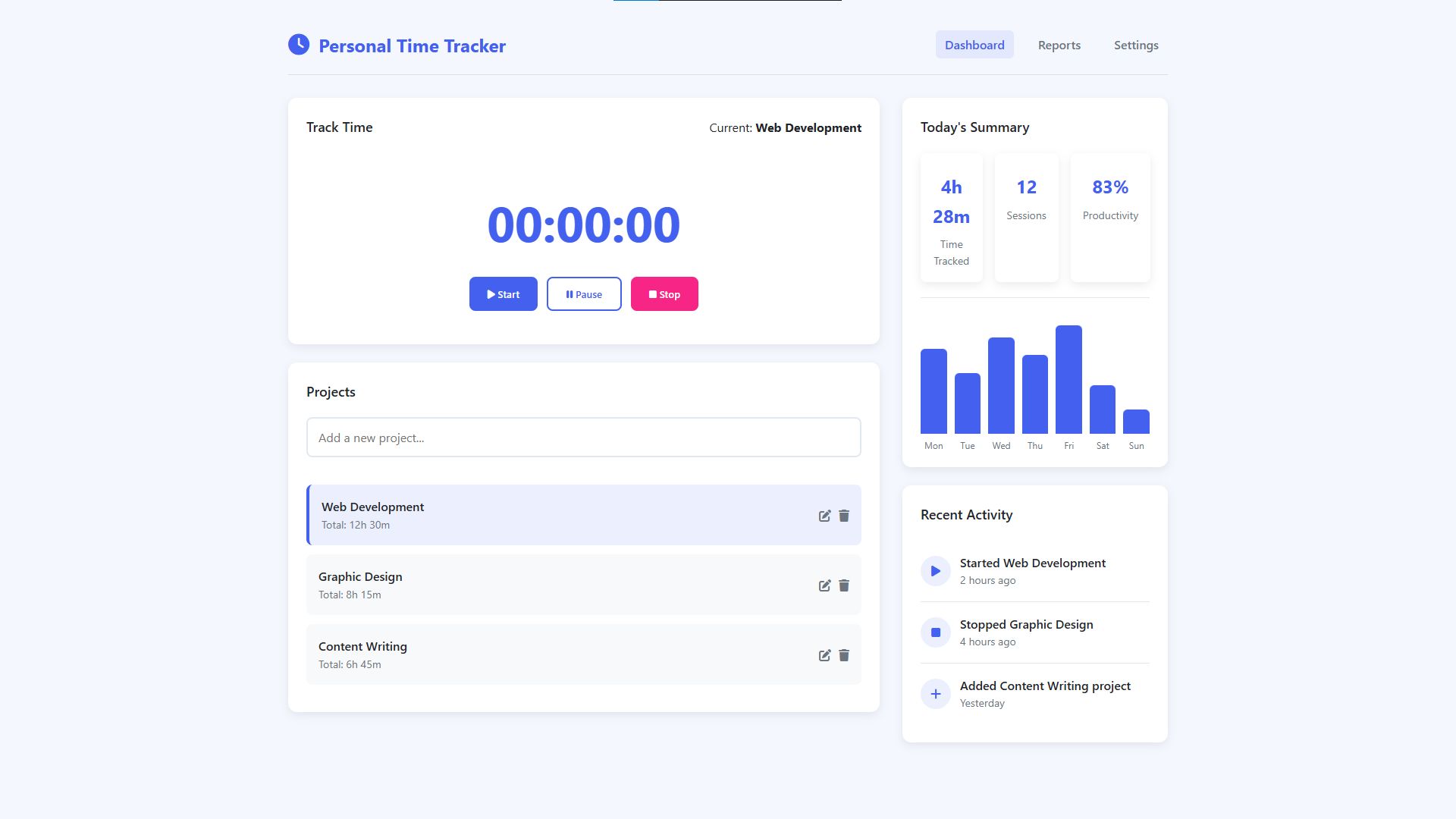Click 'Stopped Graphic Design' activity text
Screen dimensions: 1456x819
pyautogui.click(x=1027, y=624)
